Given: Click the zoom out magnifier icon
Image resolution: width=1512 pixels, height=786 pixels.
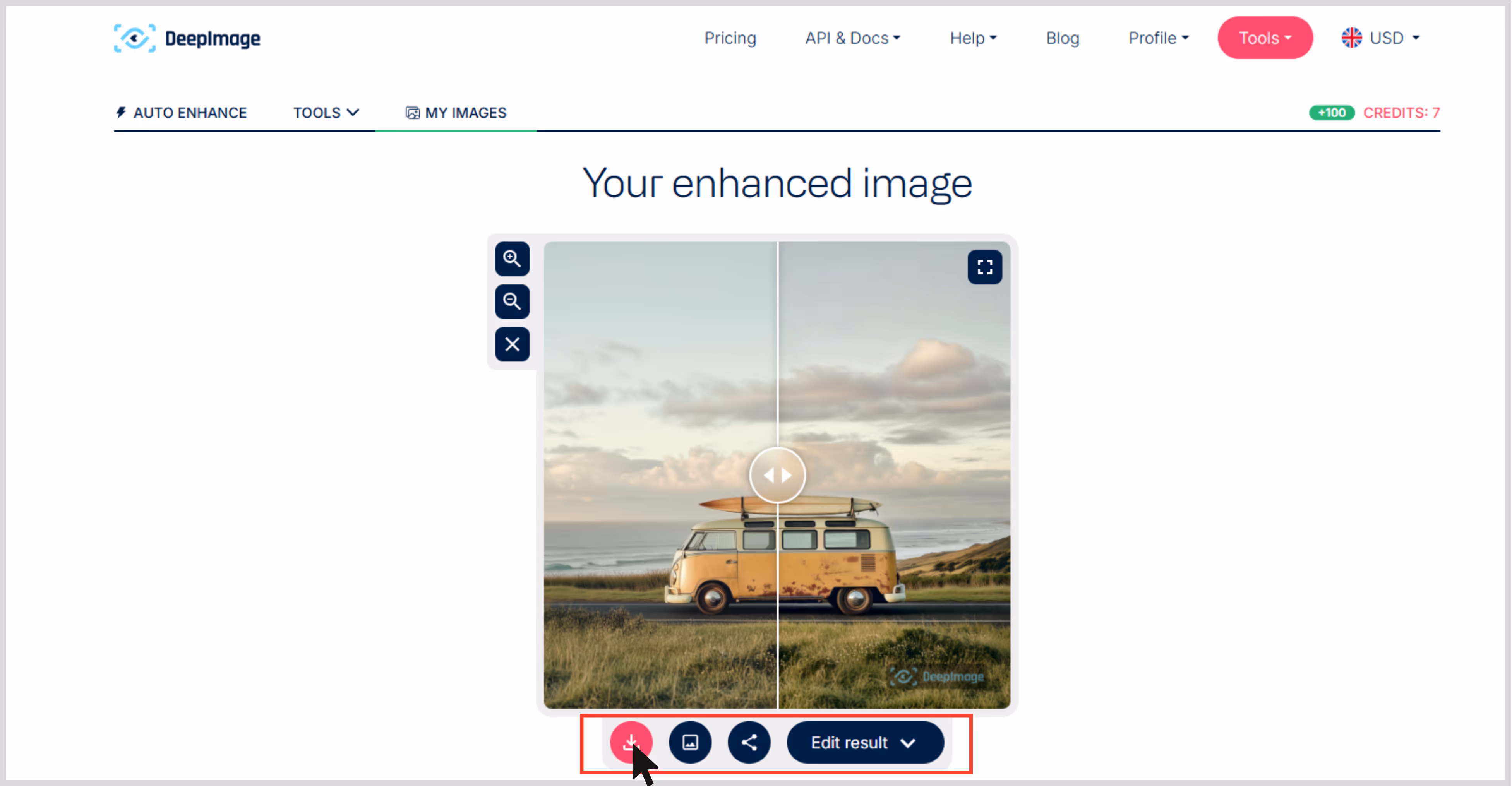Looking at the screenshot, I should [512, 301].
